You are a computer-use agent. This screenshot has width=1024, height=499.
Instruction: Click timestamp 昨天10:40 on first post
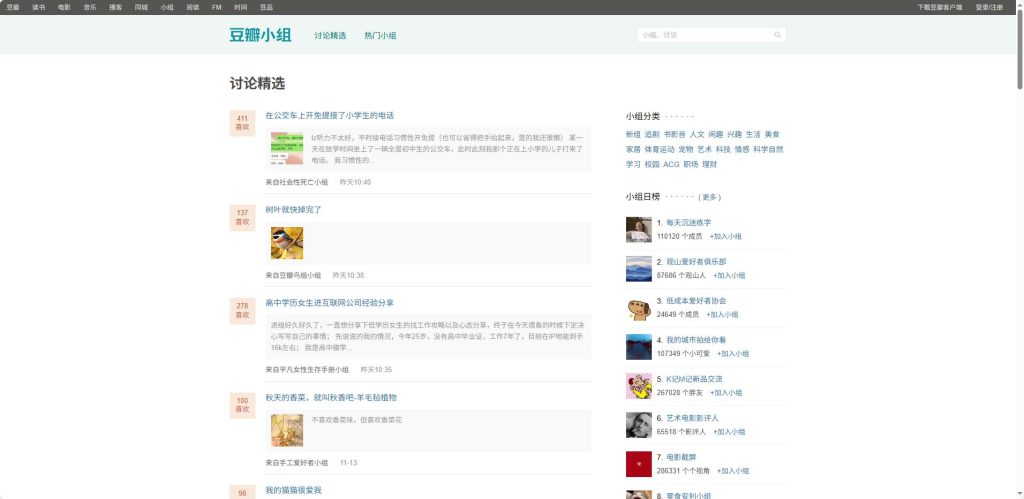[x=355, y=182]
